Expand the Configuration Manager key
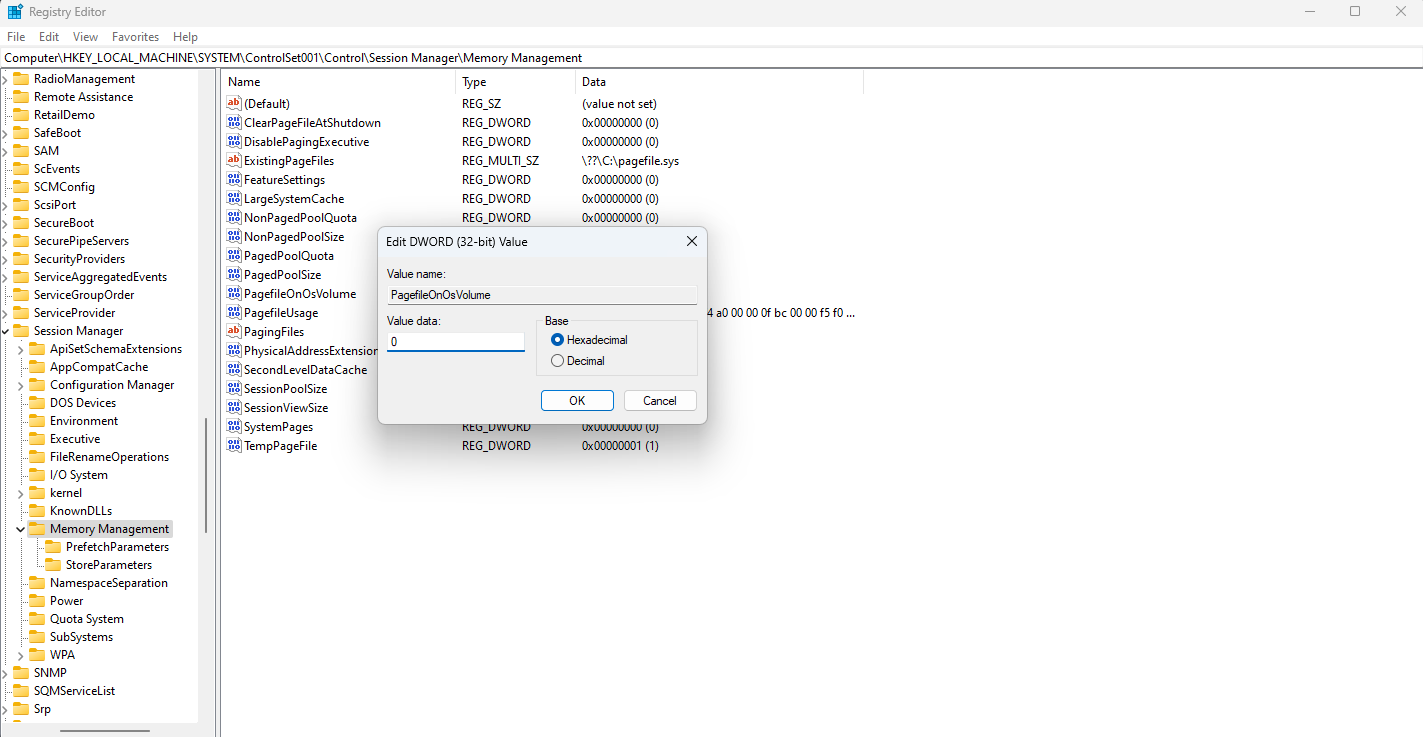1423x737 pixels. [20, 385]
